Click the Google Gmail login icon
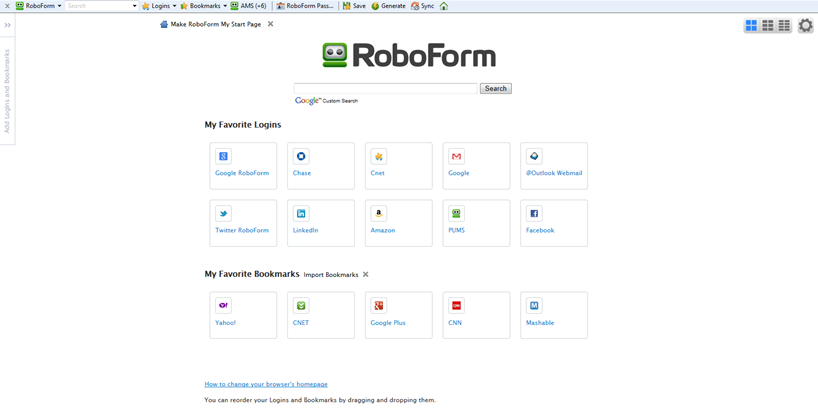 pos(456,157)
